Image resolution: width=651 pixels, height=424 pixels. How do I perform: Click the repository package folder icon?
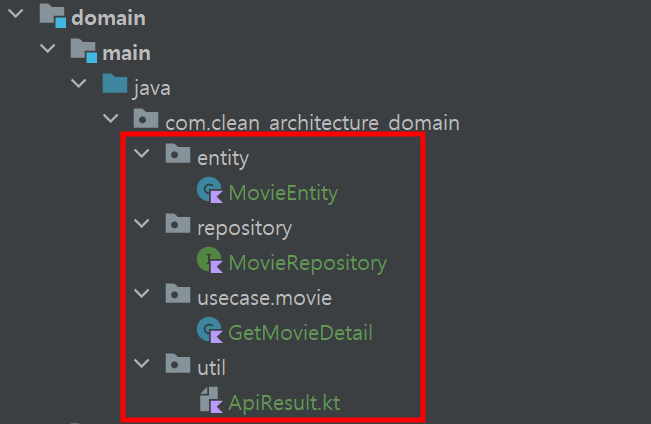[178, 224]
